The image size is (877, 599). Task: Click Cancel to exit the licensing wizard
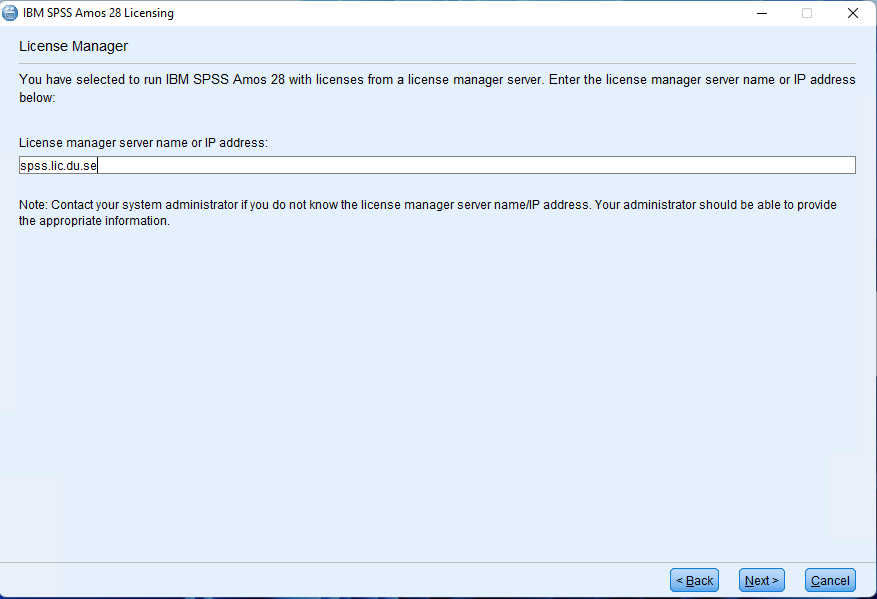[830, 580]
